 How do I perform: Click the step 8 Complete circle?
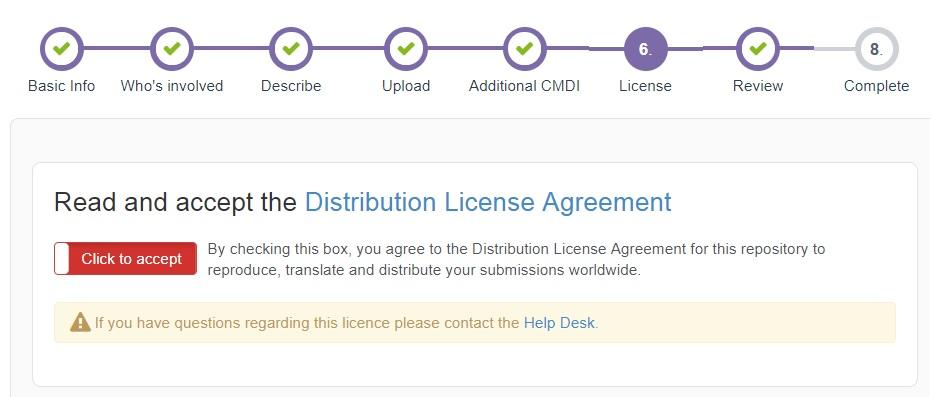[876, 49]
